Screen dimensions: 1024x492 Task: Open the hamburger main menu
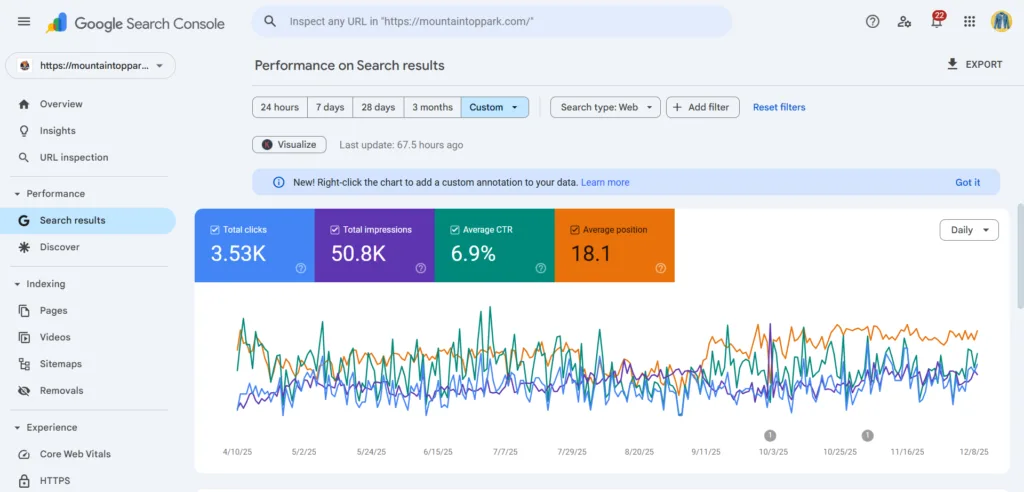coord(24,22)
